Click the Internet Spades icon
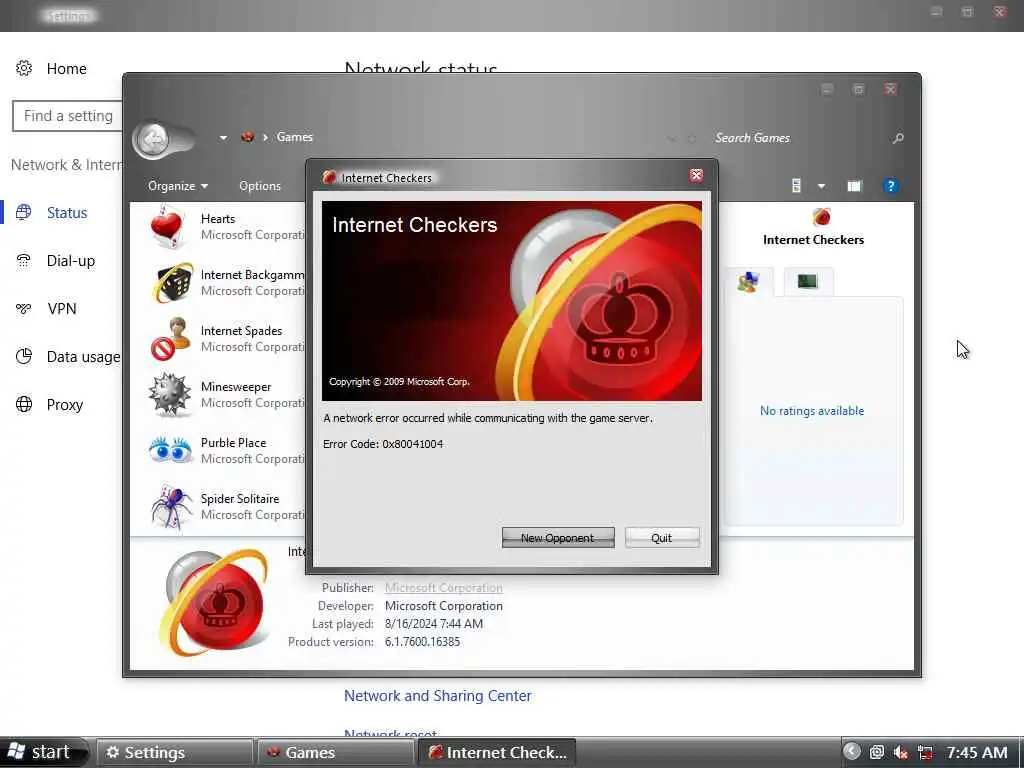The height and width of the screenshot is (768, 1024). click(170, 339)
